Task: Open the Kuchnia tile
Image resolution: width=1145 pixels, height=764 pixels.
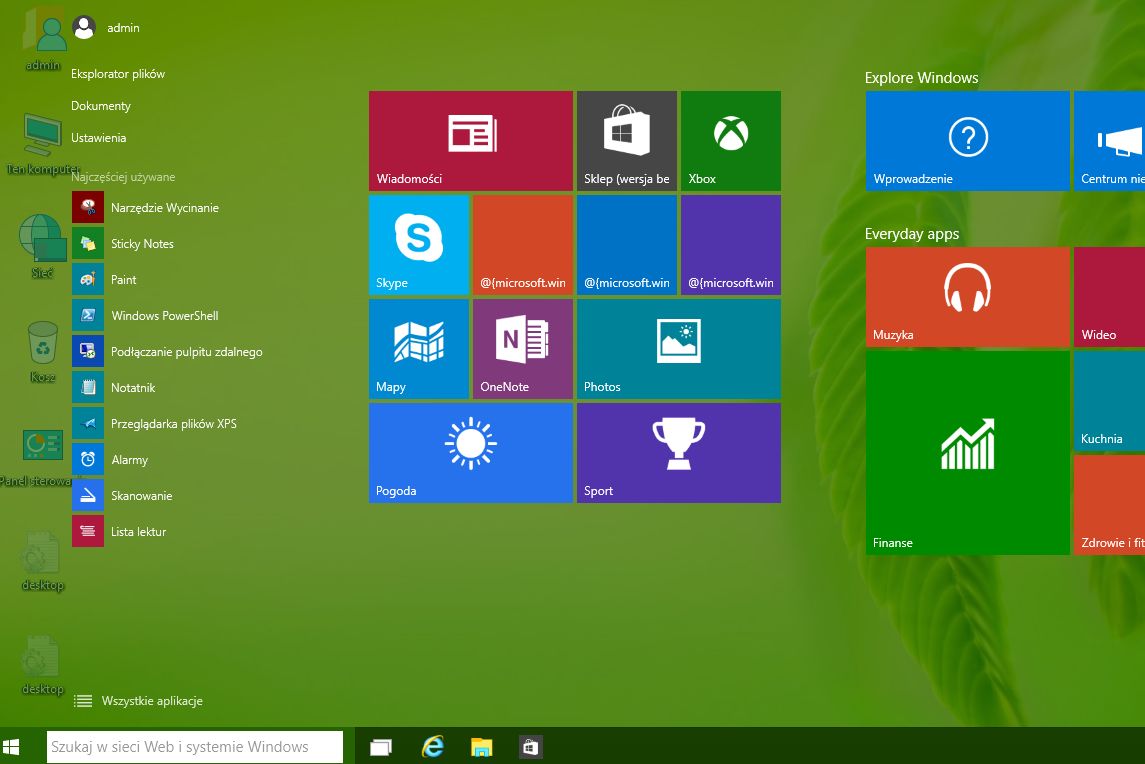Action: tap(1109, 401)
